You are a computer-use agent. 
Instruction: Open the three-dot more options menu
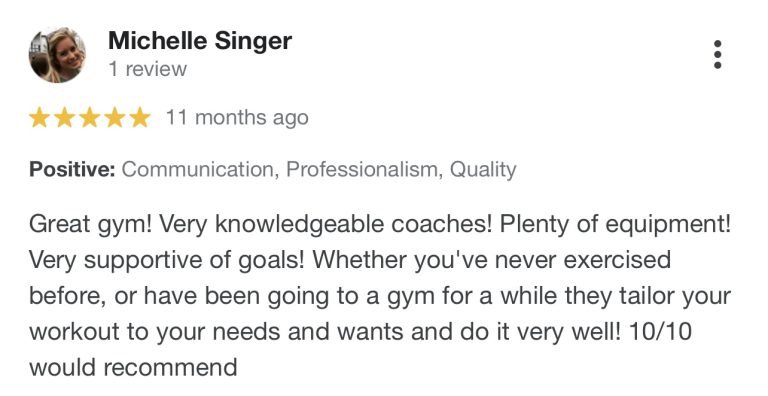[717, 54]
